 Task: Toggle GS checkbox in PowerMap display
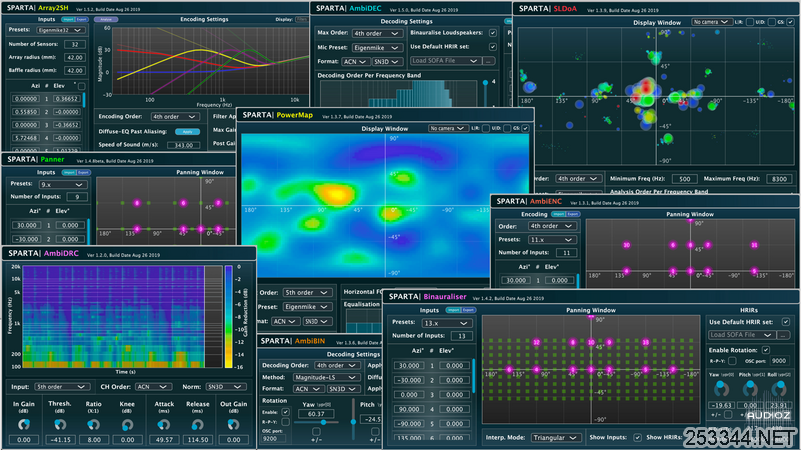525,128
